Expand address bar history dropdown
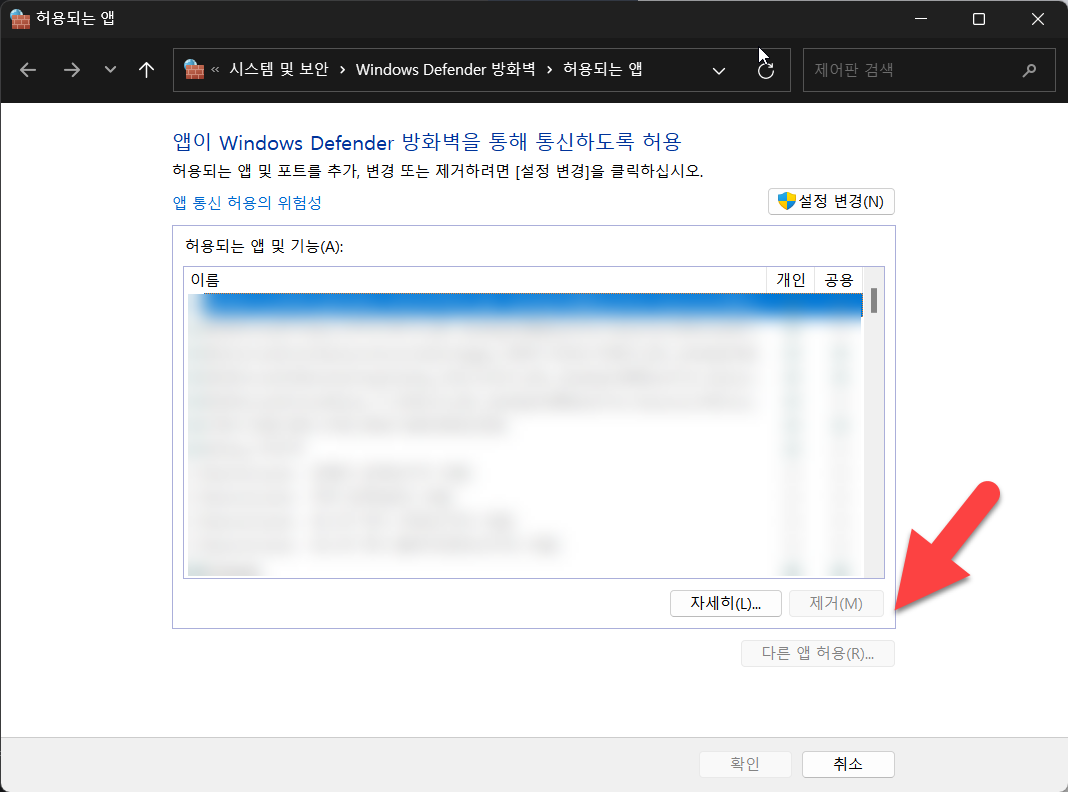 [x=719, y=71]
